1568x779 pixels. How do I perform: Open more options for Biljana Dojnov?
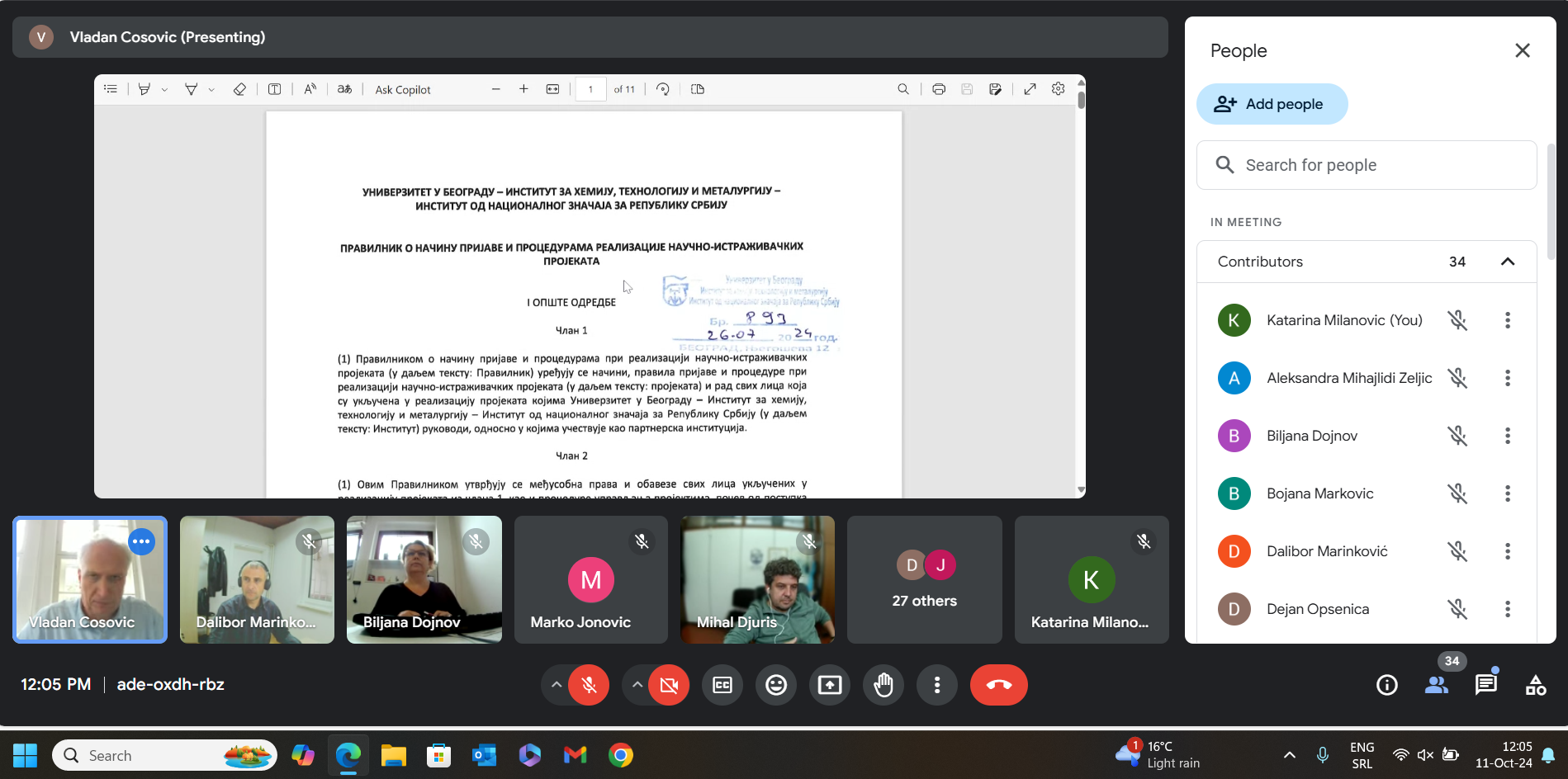click(x=1508, y=436)
